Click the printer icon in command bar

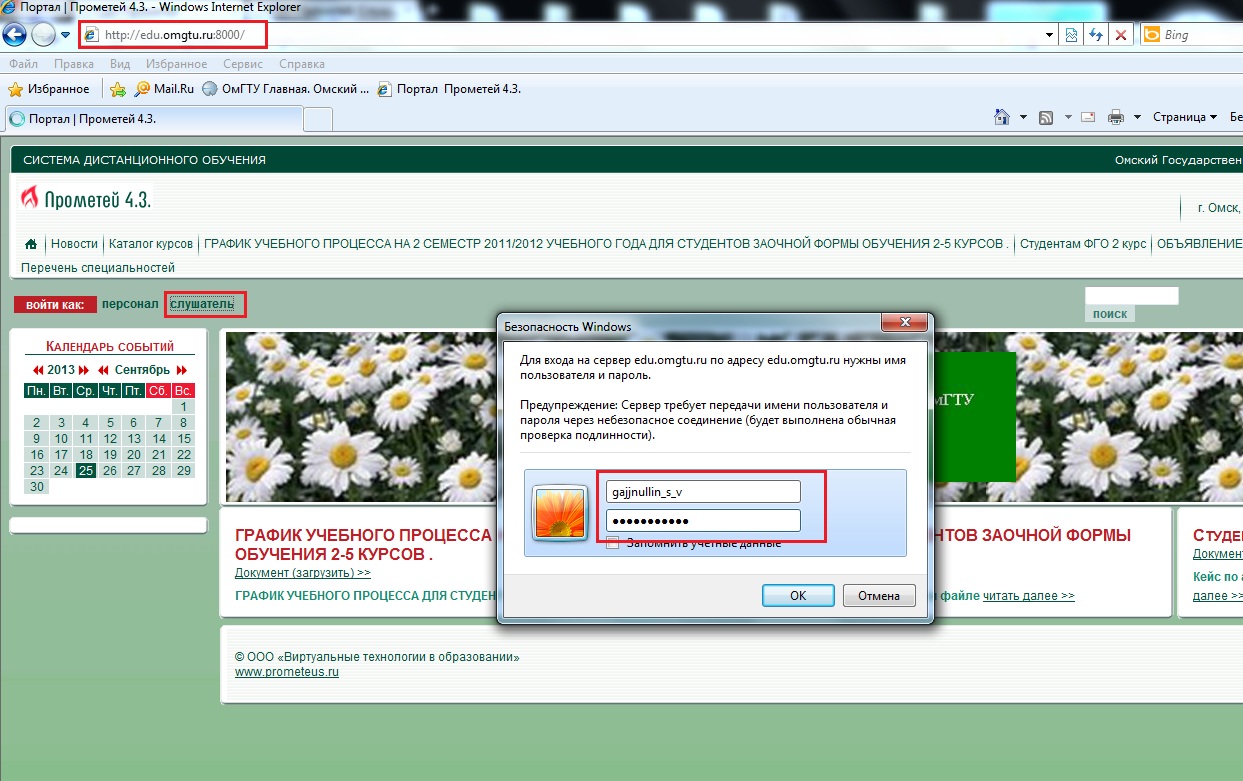tap(1116, 118)
